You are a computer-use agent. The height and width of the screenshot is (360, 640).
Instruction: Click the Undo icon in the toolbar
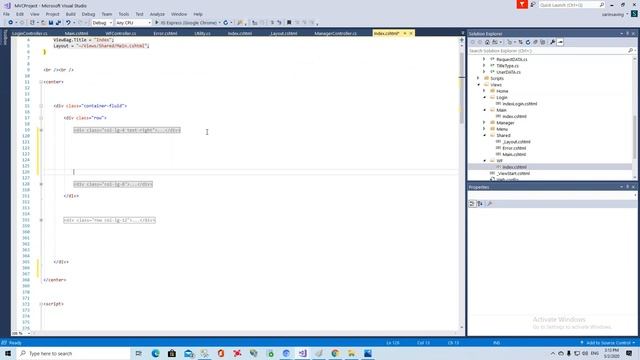pyautogui.click(x=68, y=23)
